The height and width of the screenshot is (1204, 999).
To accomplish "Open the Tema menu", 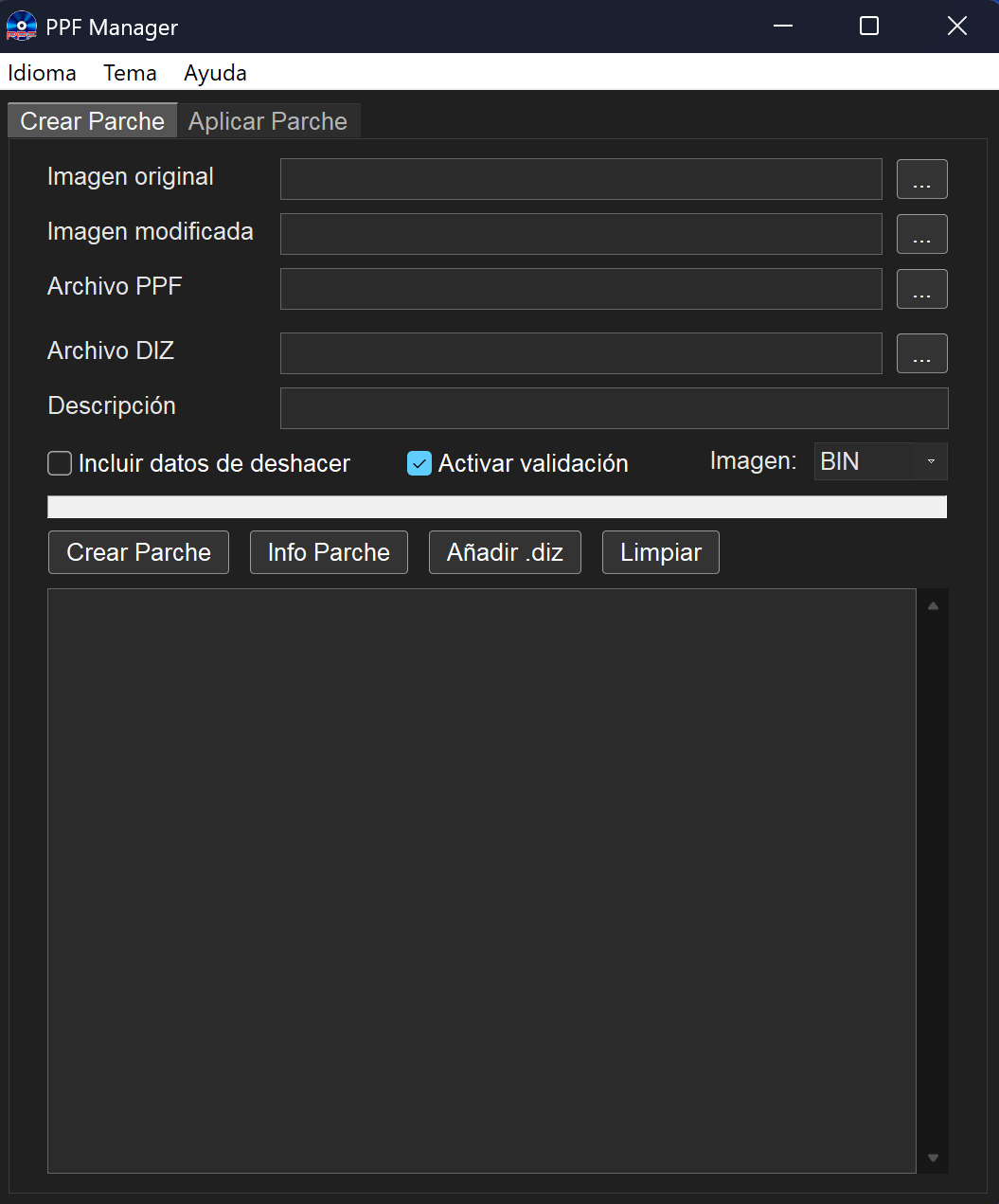I will tap(130, 73).
